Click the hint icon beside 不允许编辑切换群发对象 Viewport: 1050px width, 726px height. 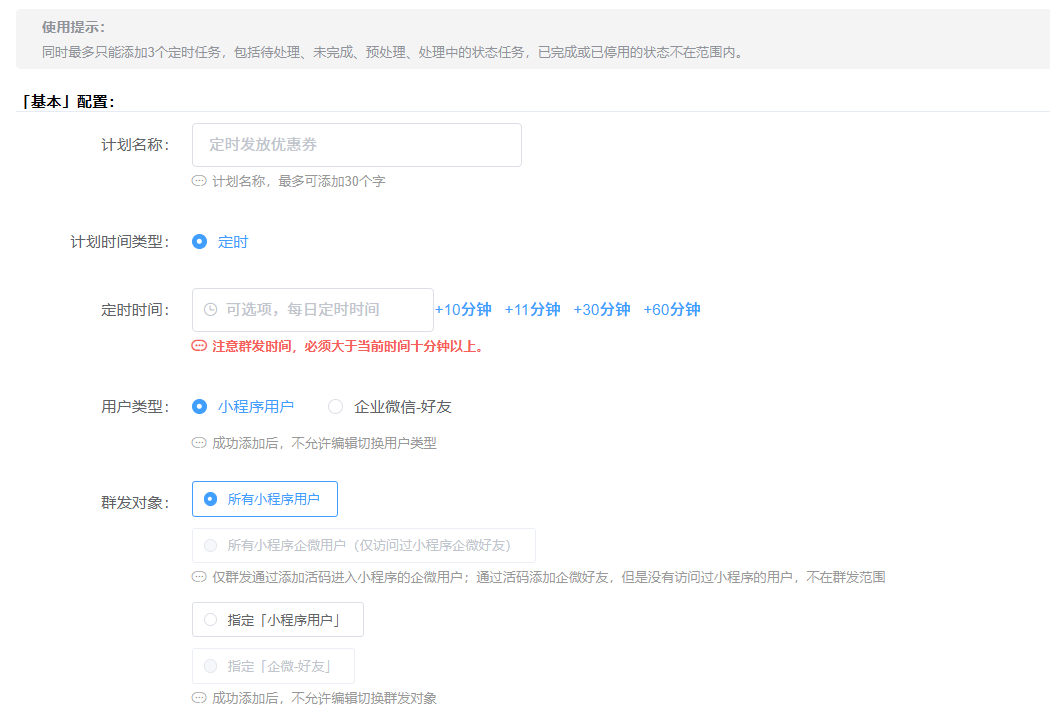click(199, 698)
